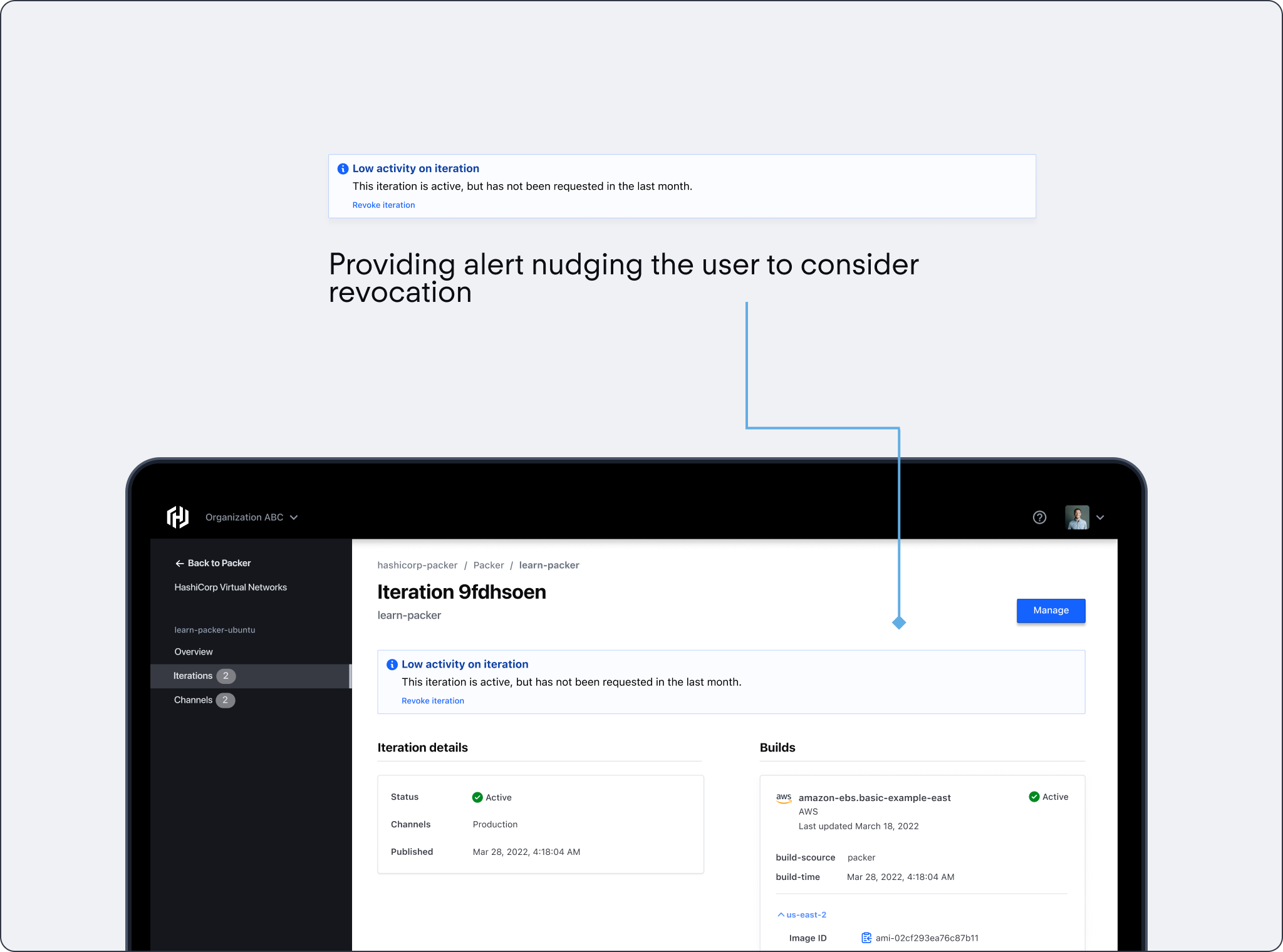Open the Iterations sidebar item

(x=193, y=676)
